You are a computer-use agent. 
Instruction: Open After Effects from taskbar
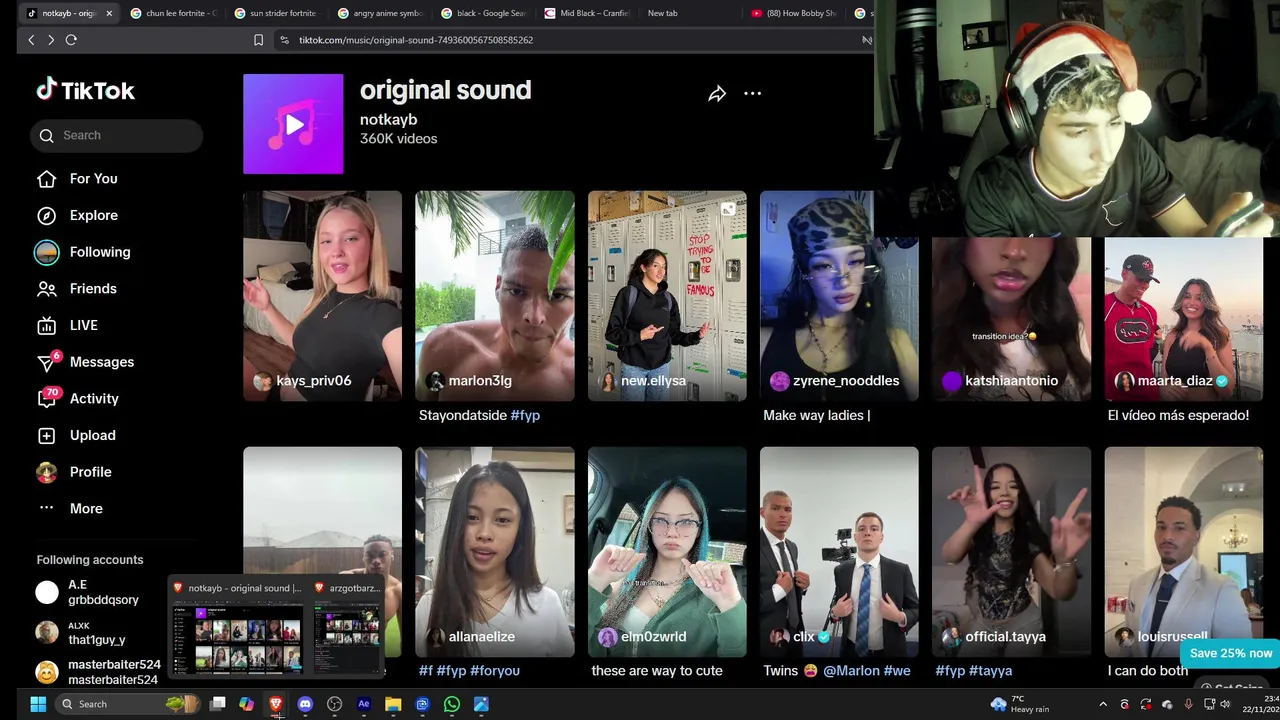point(364,704)
